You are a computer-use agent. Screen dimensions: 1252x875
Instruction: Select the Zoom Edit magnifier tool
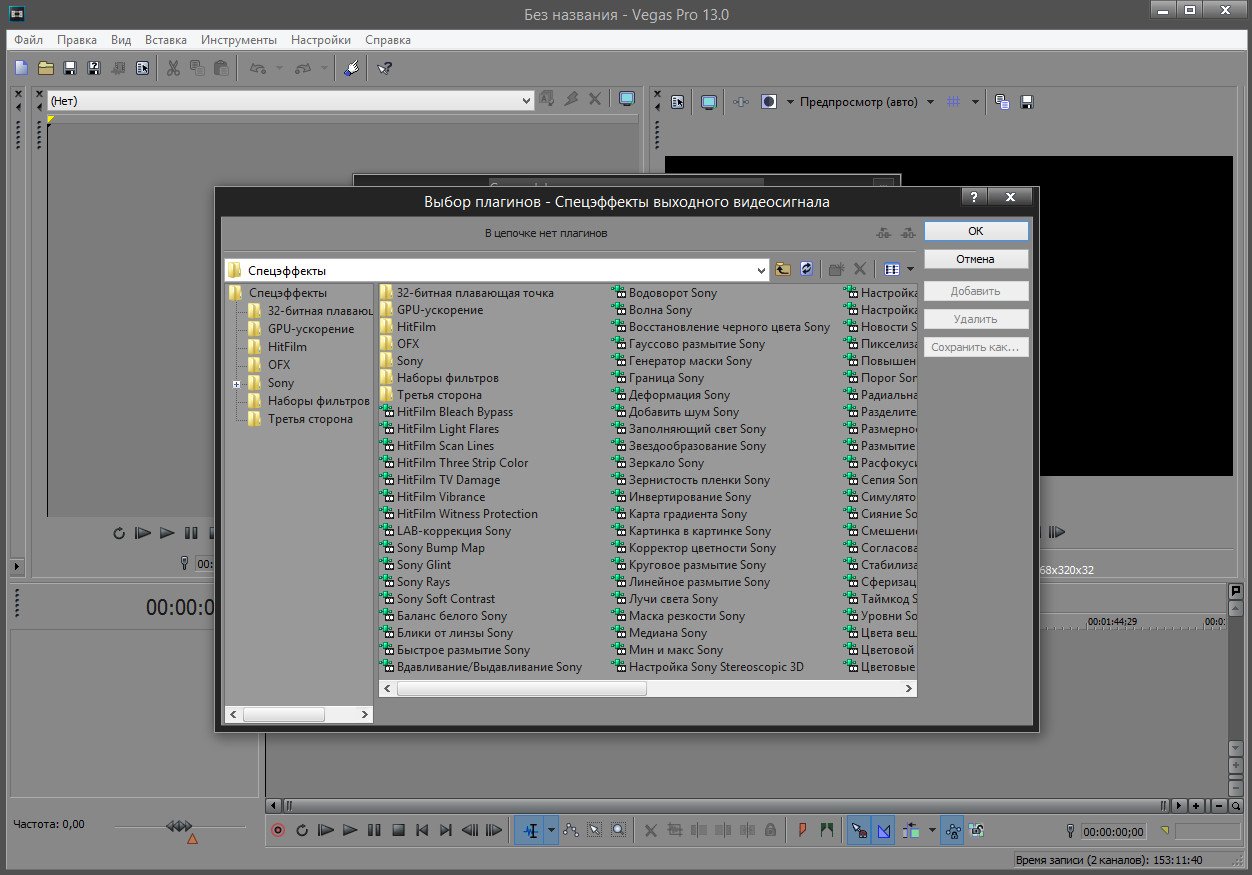coord(619,830)
